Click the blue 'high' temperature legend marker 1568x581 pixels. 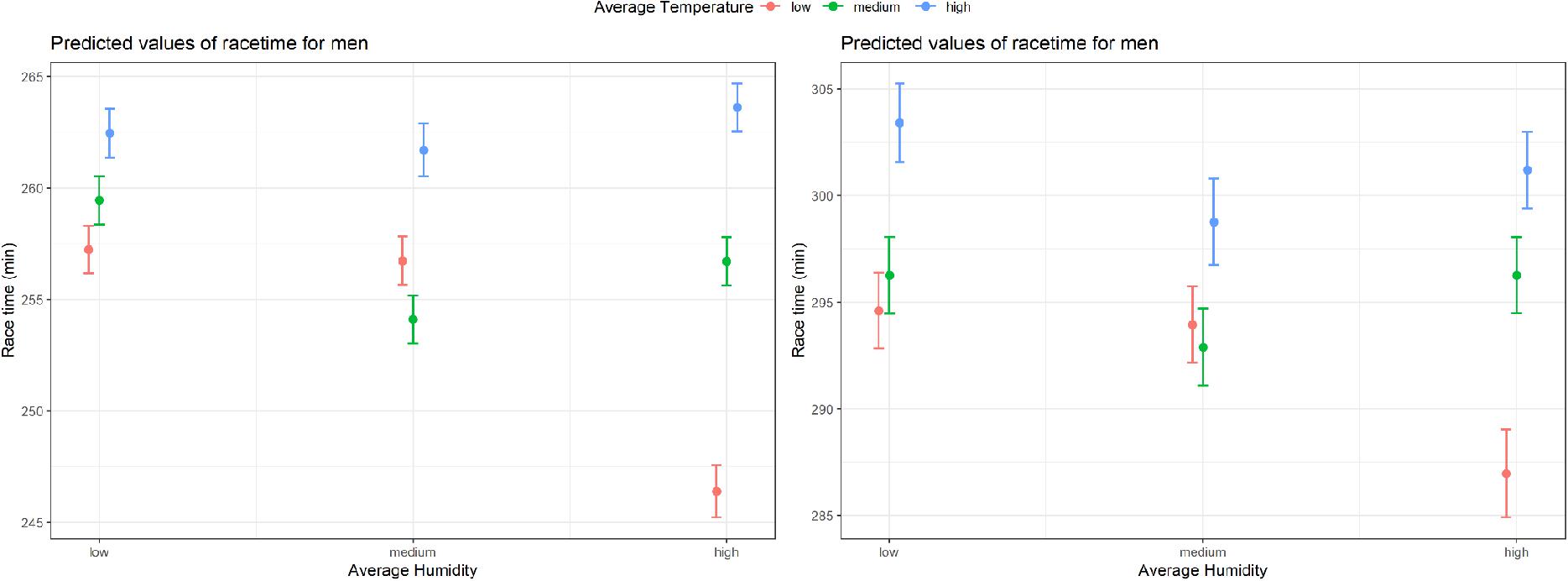click(x=925, y=7)
